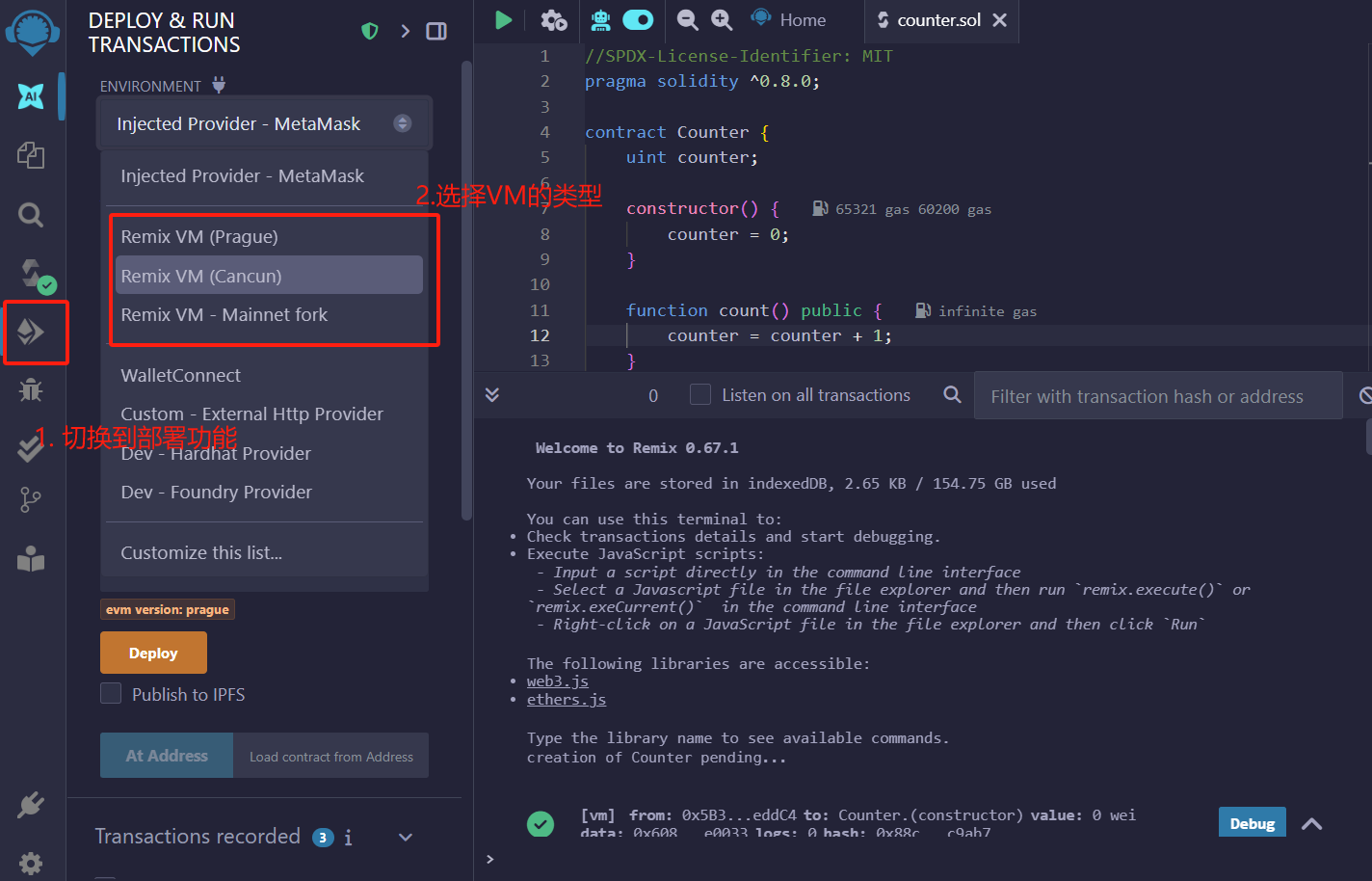Click the deploy panel vertical scrollbar

point(467,289)
